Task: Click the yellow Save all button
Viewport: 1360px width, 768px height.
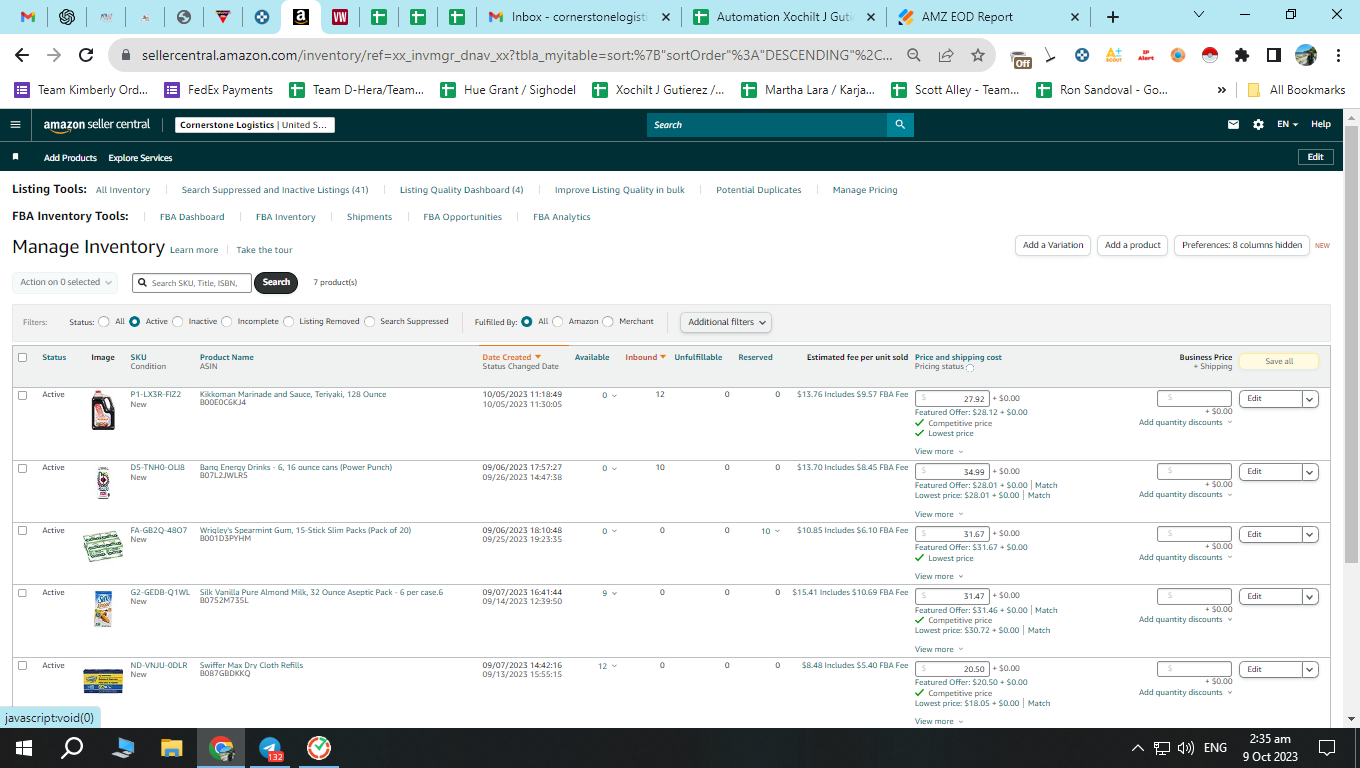Action: [1279, 362]
